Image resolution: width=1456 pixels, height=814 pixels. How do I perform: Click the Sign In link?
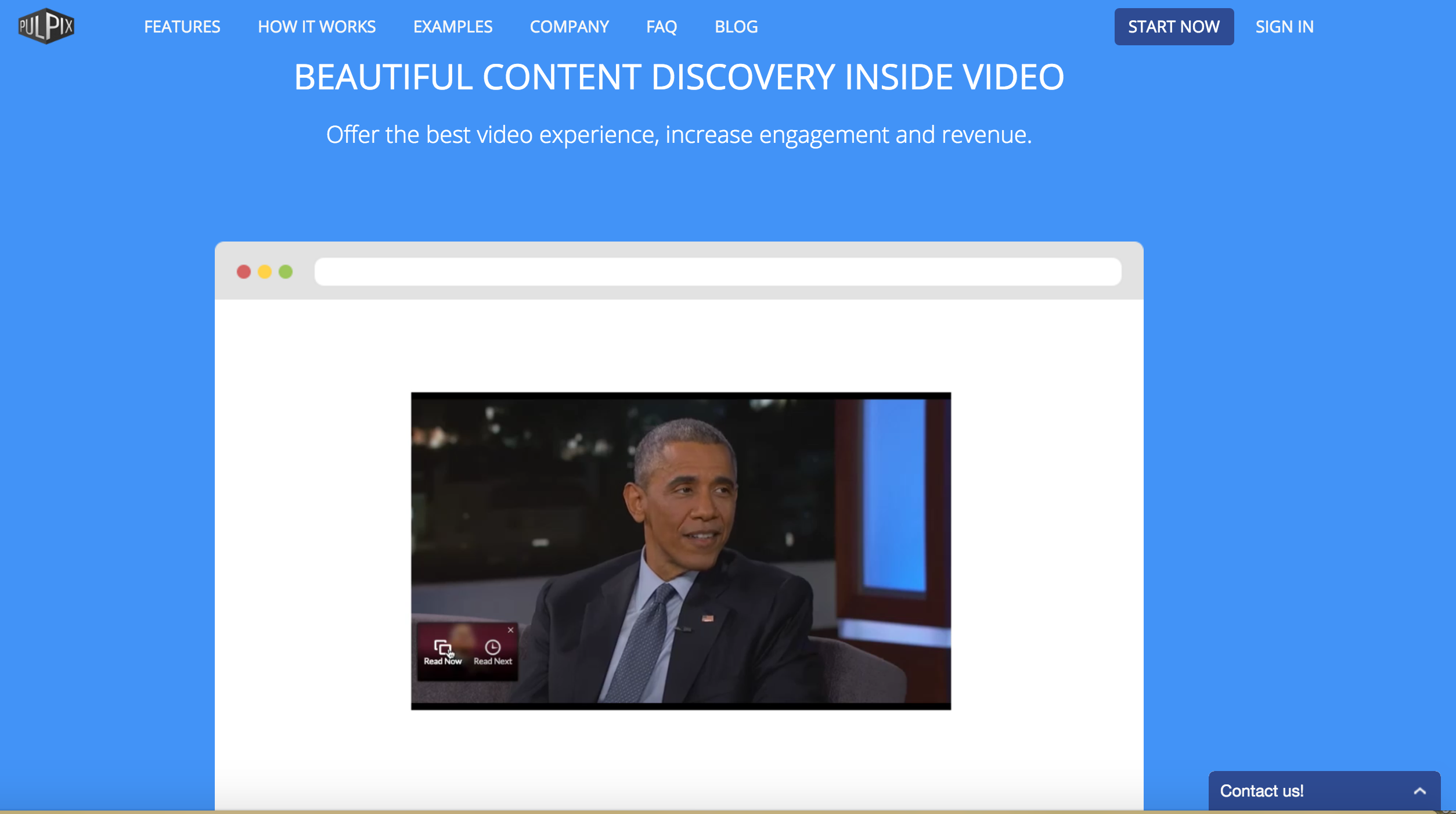tap(1284, 27)
